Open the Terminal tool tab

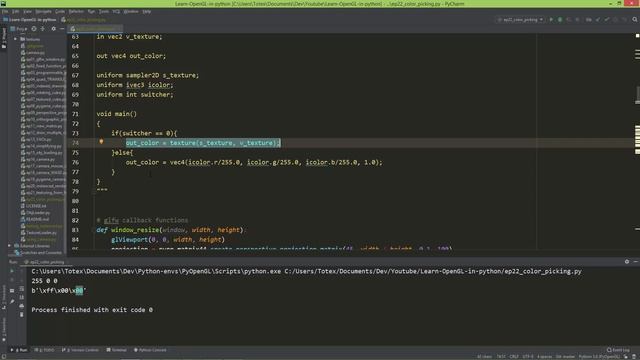pyautogui.click(x=117, y=350)
